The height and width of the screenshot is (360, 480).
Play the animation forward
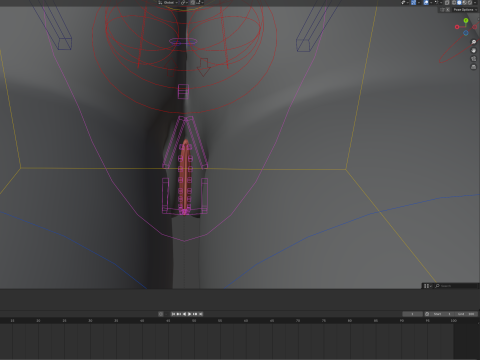(189, 314)
